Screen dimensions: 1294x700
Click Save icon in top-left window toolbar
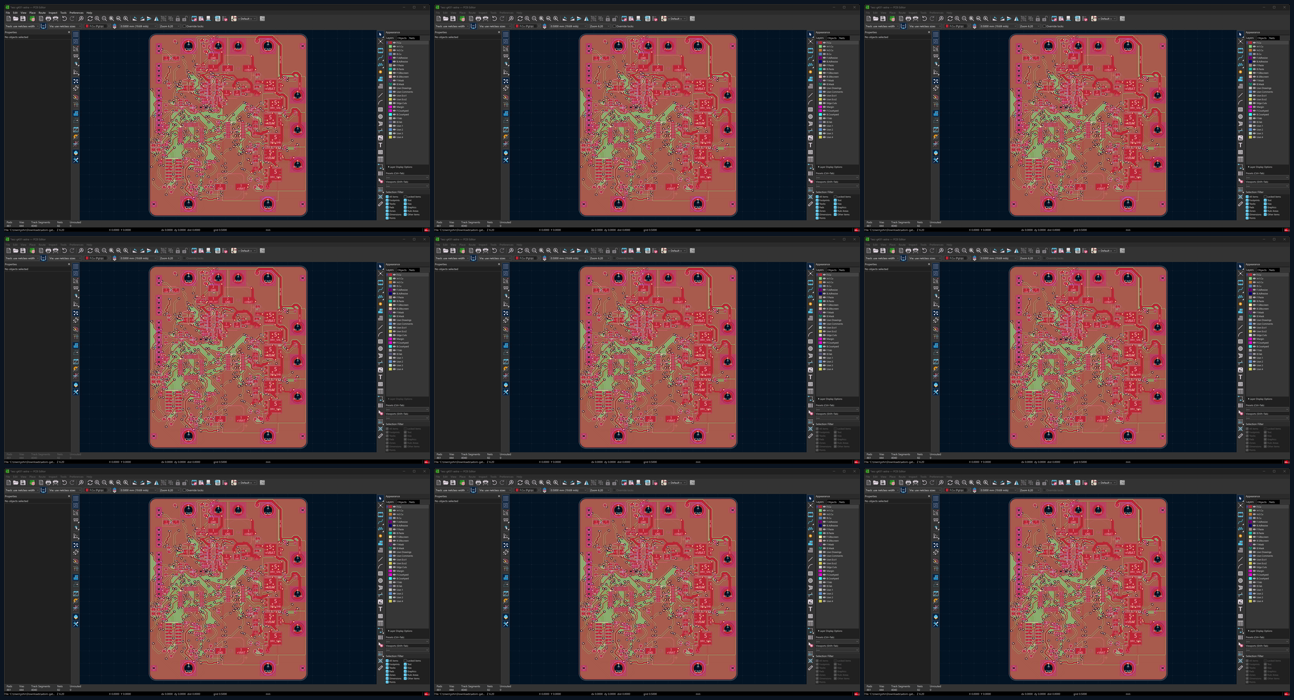[23, 19]
